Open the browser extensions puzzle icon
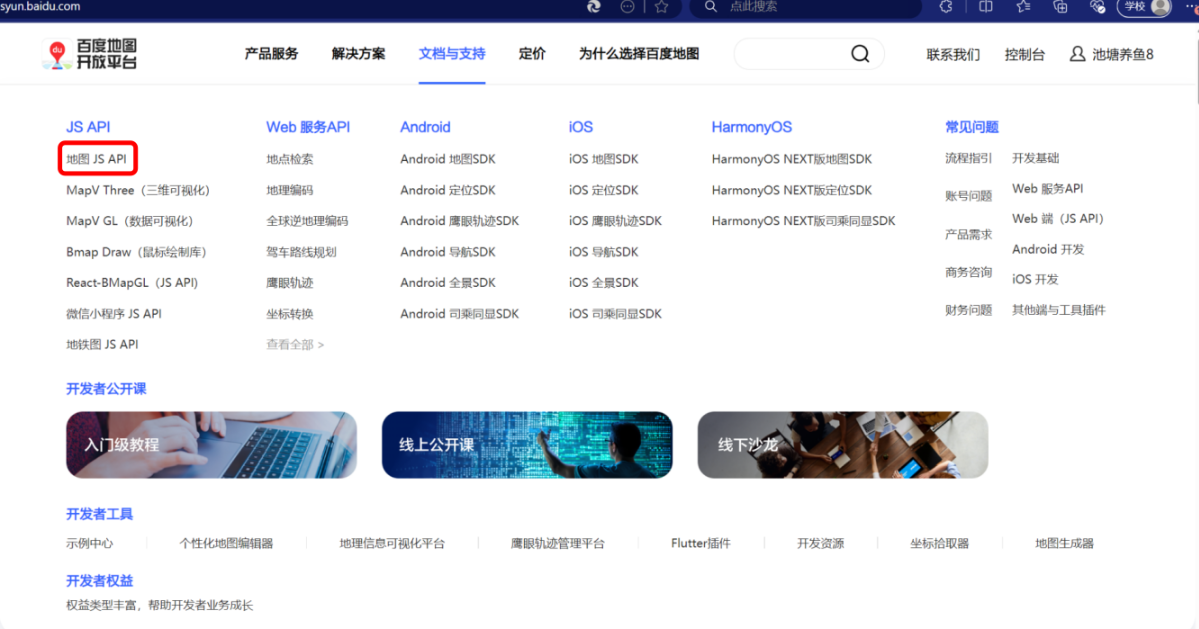 (946, 7)
